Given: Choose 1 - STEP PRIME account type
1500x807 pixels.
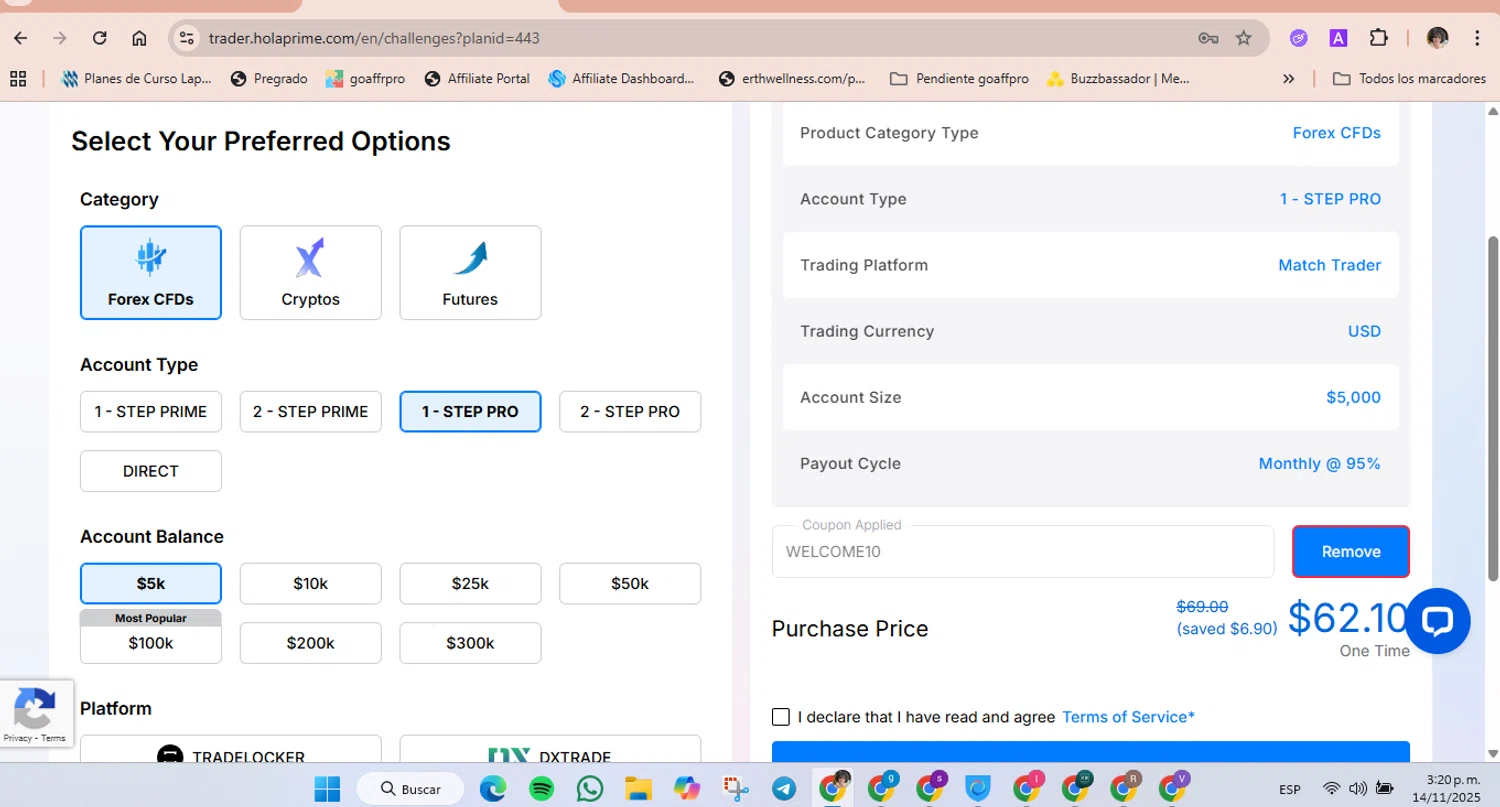Looking at the screenshot, I should coord(151,411).
